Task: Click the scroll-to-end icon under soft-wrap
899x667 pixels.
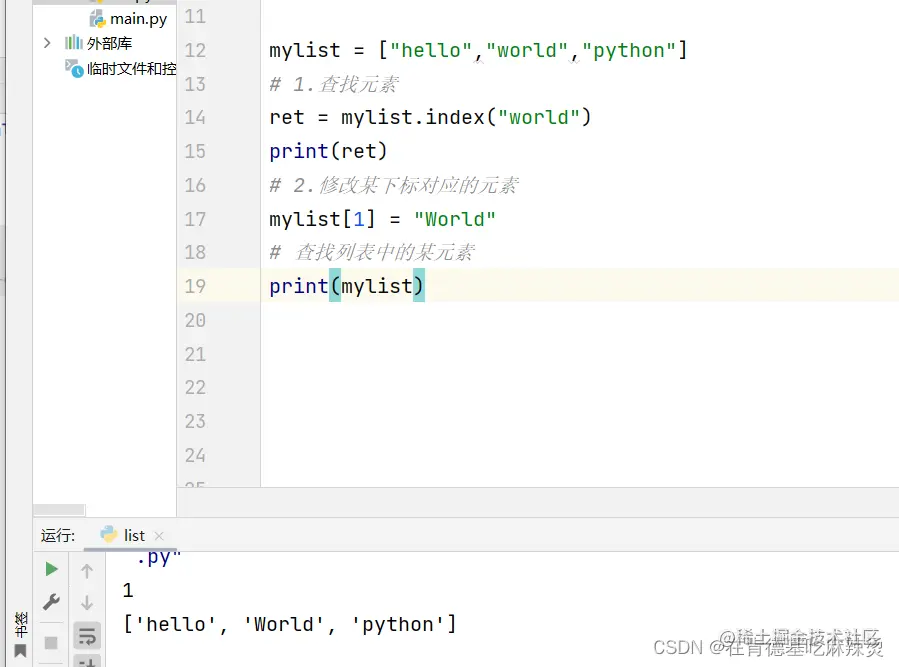Action: [x=87, y=661]
